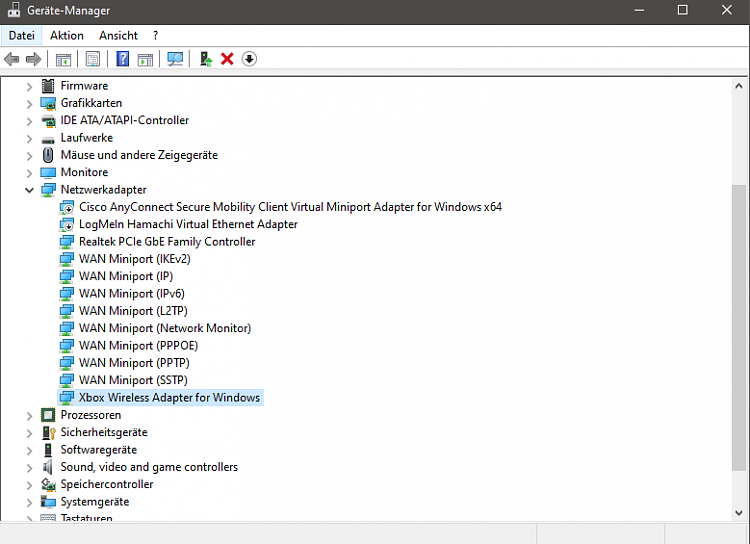
Task: Click the mouse icon beside Mäuse und andere Zeigegeräte
Action: 48,155
